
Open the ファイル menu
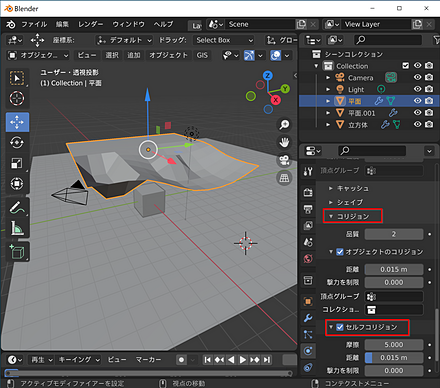click(x=34, y=24)
